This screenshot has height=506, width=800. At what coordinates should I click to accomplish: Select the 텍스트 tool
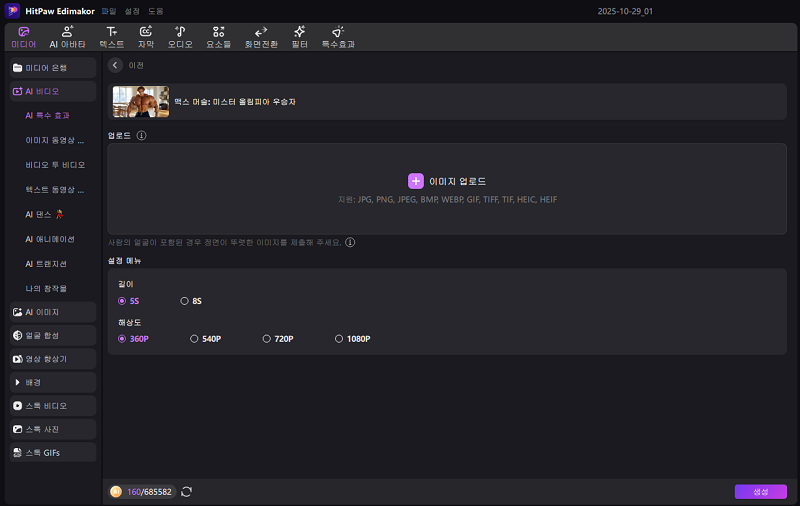[112, 37]
